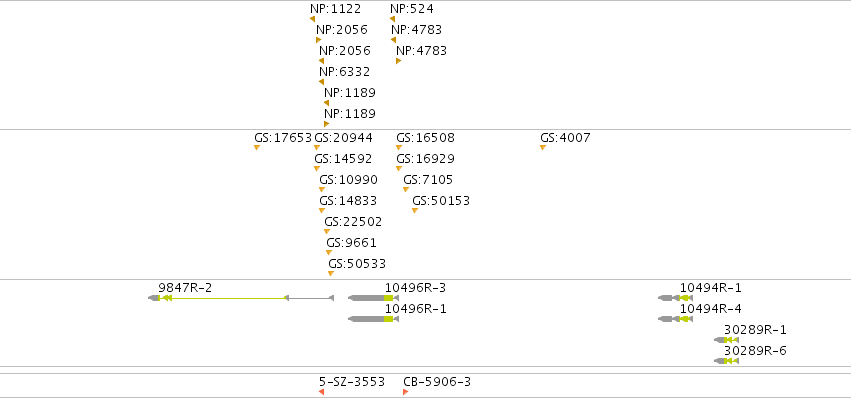Click the GS:4007 insertion marker
Image resolution: width=851 pixels, height=398 pixels.
[543, 148]
